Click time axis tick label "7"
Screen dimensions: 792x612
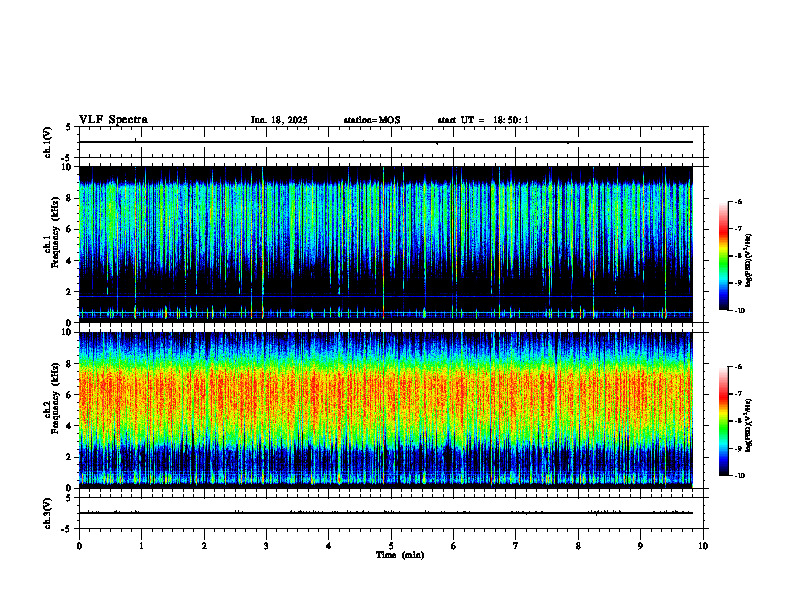(516, 546)
